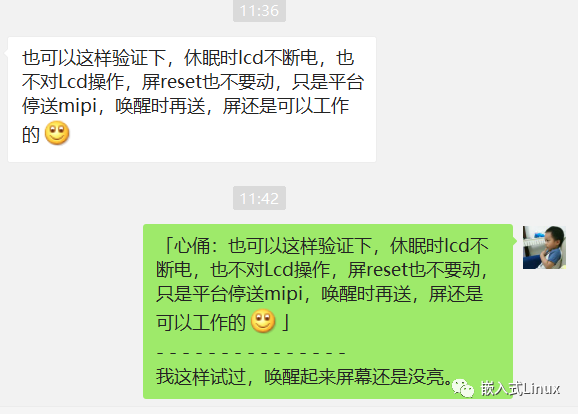Click the dashed separator line in green bubble
The height and width of the screenshot is (414, 578).
251,353
